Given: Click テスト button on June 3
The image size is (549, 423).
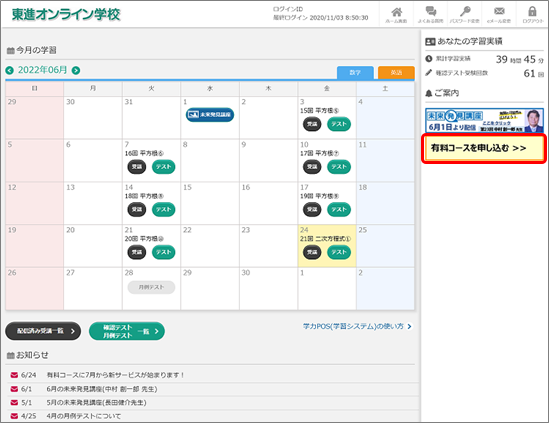Looking at the screenshot, I should tap(339, 124).
